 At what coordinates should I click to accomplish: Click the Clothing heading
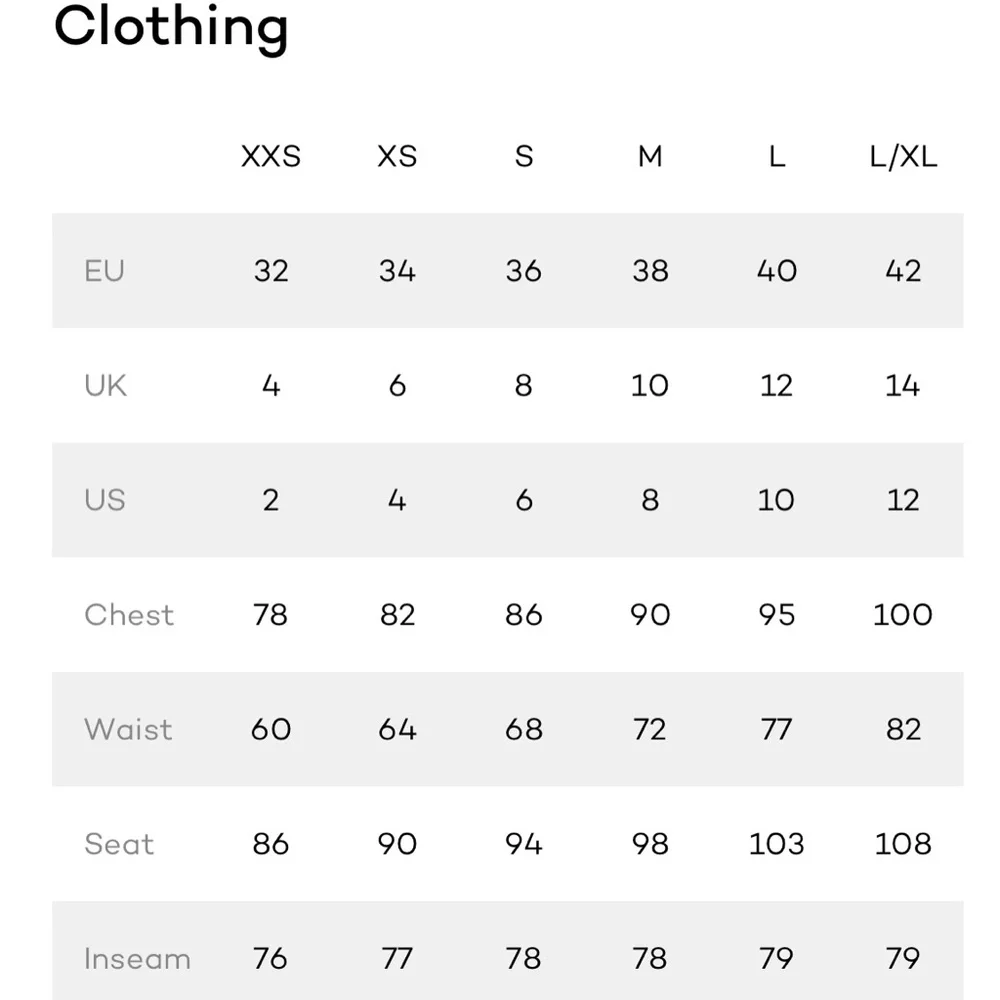[171, 27]
